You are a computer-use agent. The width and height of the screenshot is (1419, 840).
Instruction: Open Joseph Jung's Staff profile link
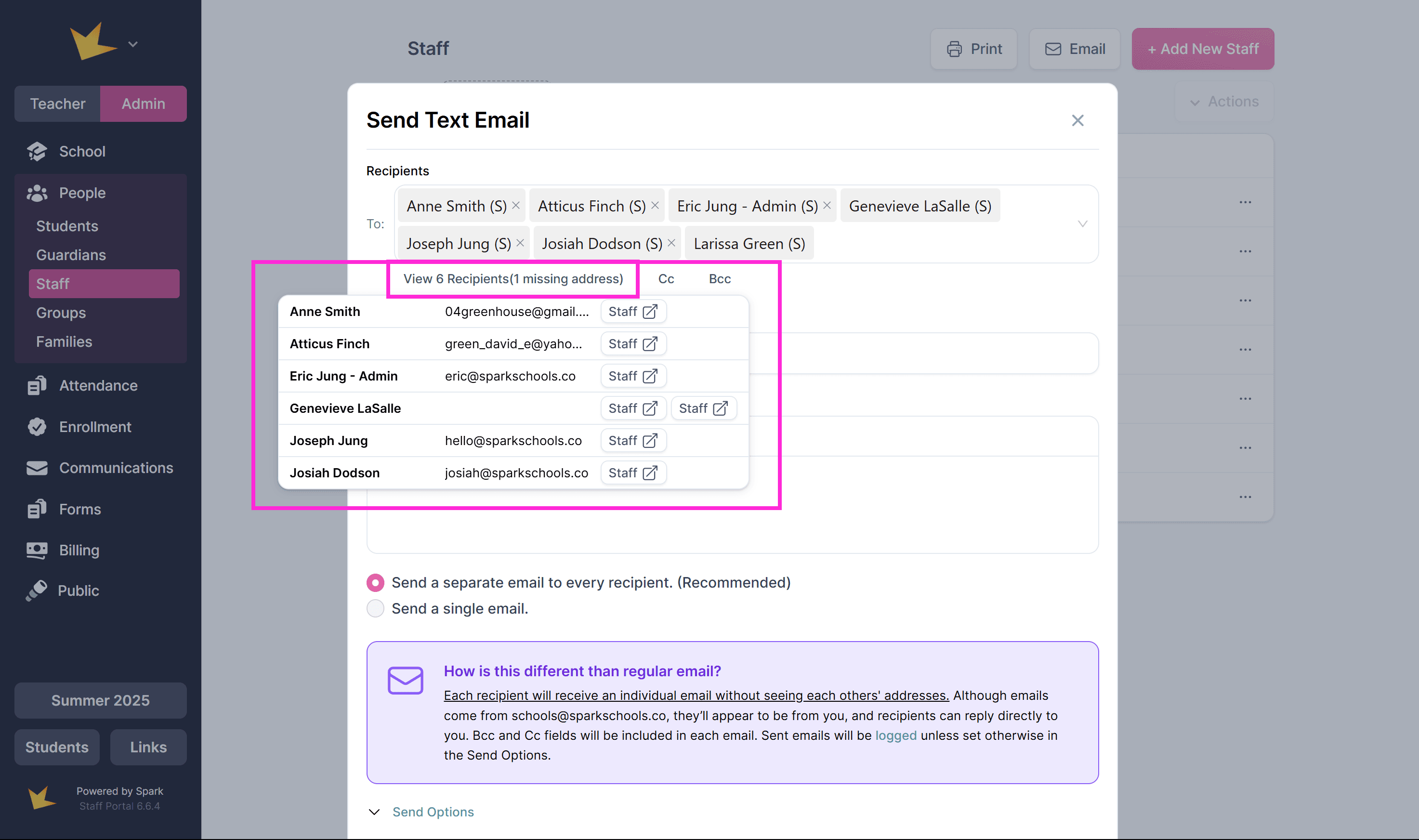[633, 440]
